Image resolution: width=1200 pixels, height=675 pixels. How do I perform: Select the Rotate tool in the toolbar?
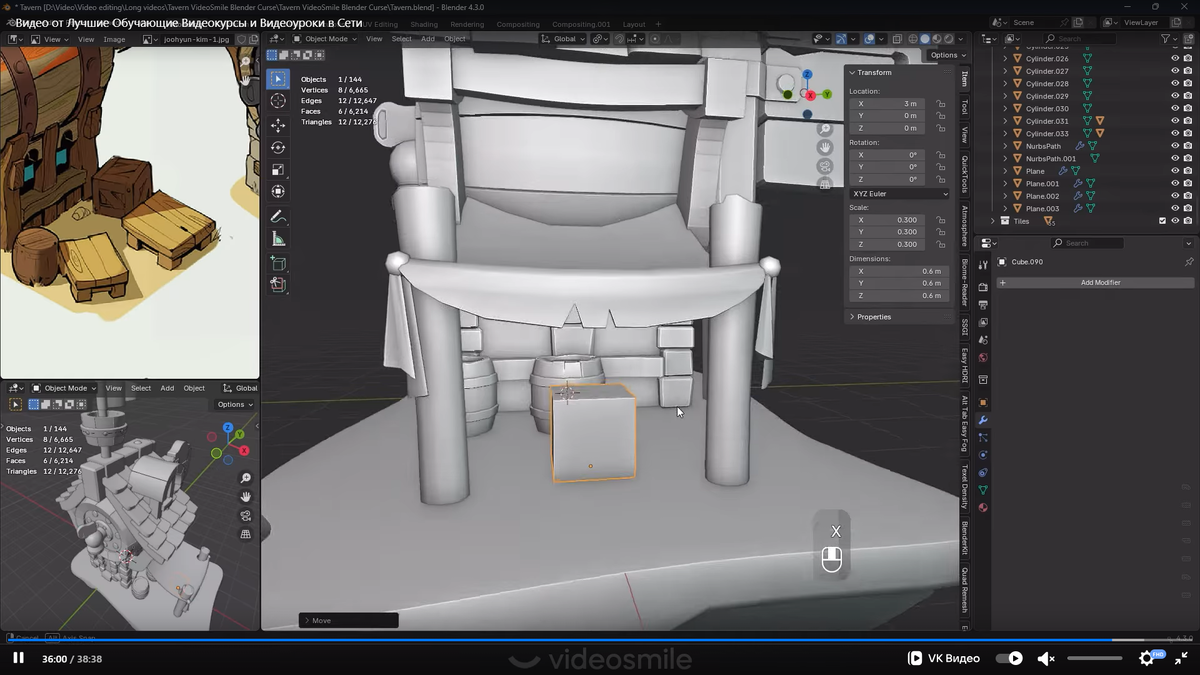pyautogui.click(x=278, y=147)
